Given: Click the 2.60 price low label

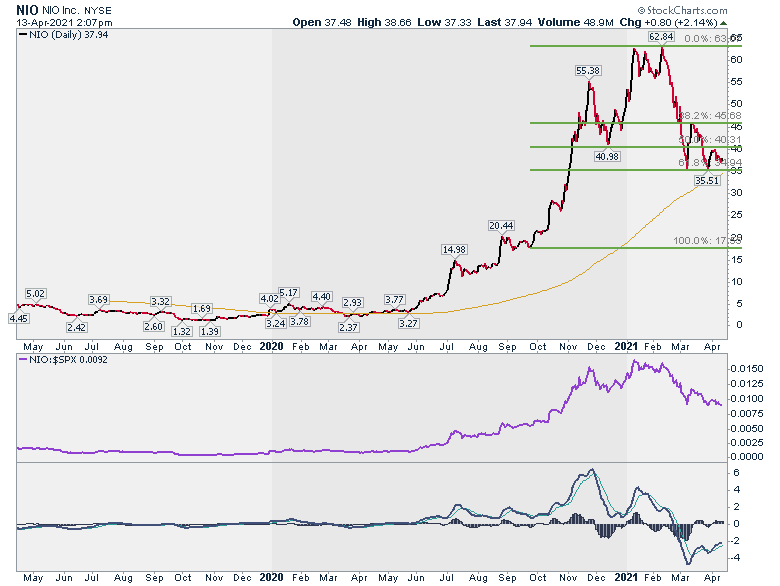Looking at the screenshot, I should click(153, 326).
